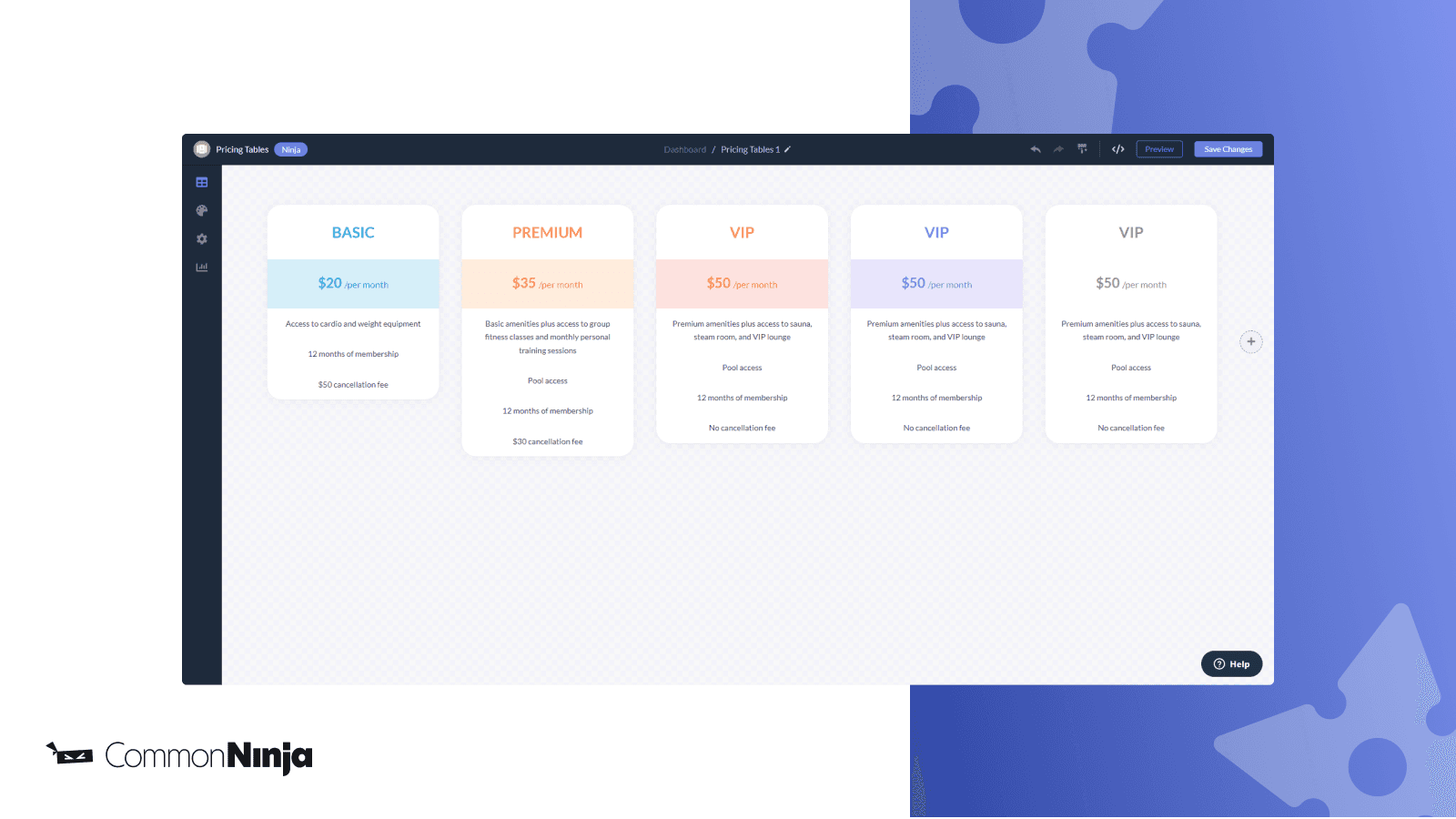Open the settings gear panel

(202, 239)
